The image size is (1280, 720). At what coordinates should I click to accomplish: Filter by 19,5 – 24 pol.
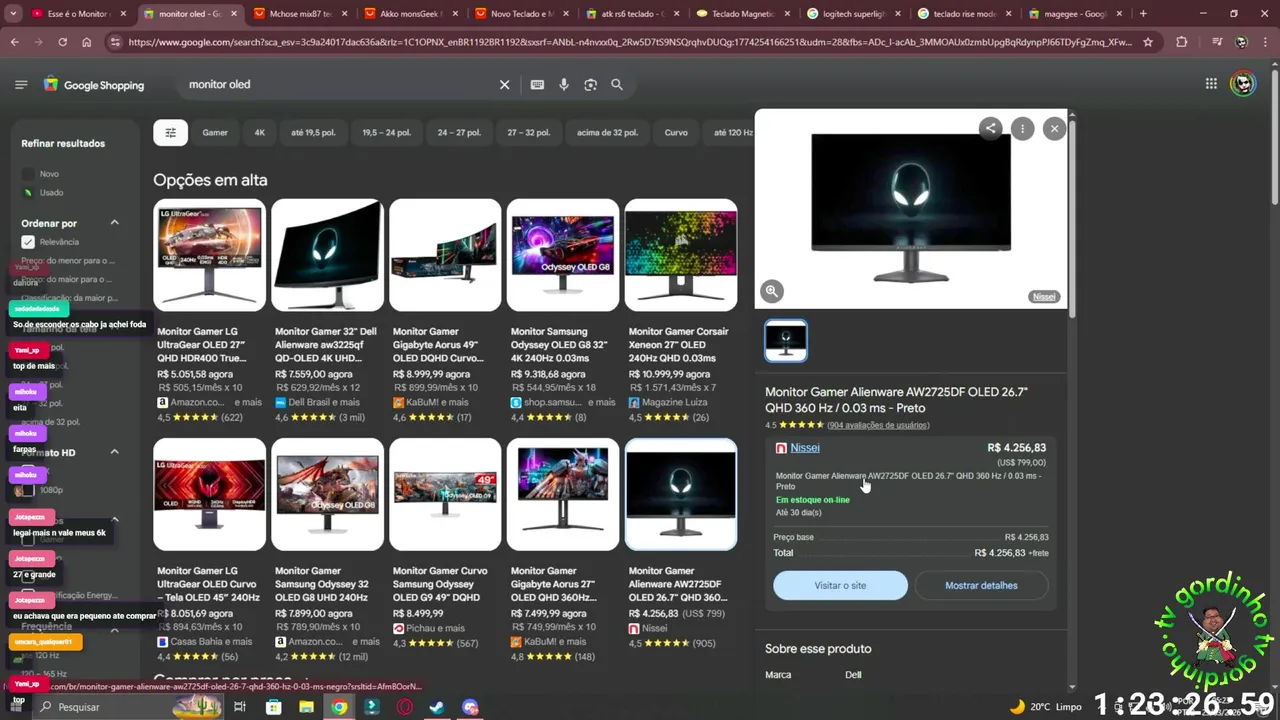[x=386, y=132]
